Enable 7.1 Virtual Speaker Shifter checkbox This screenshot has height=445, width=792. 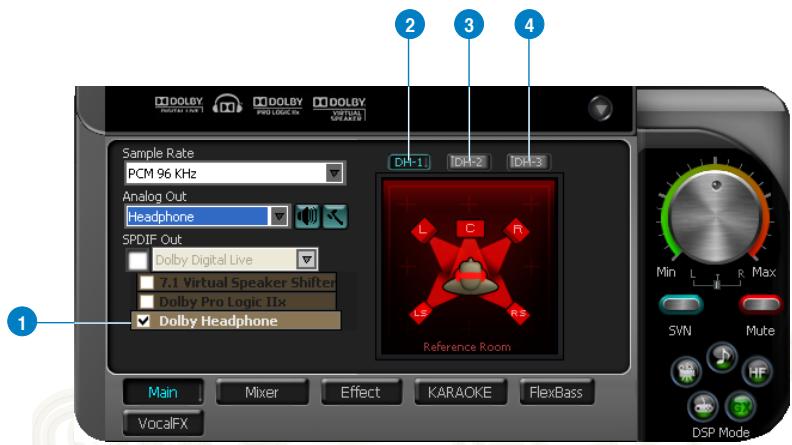(x=146, y=282)
